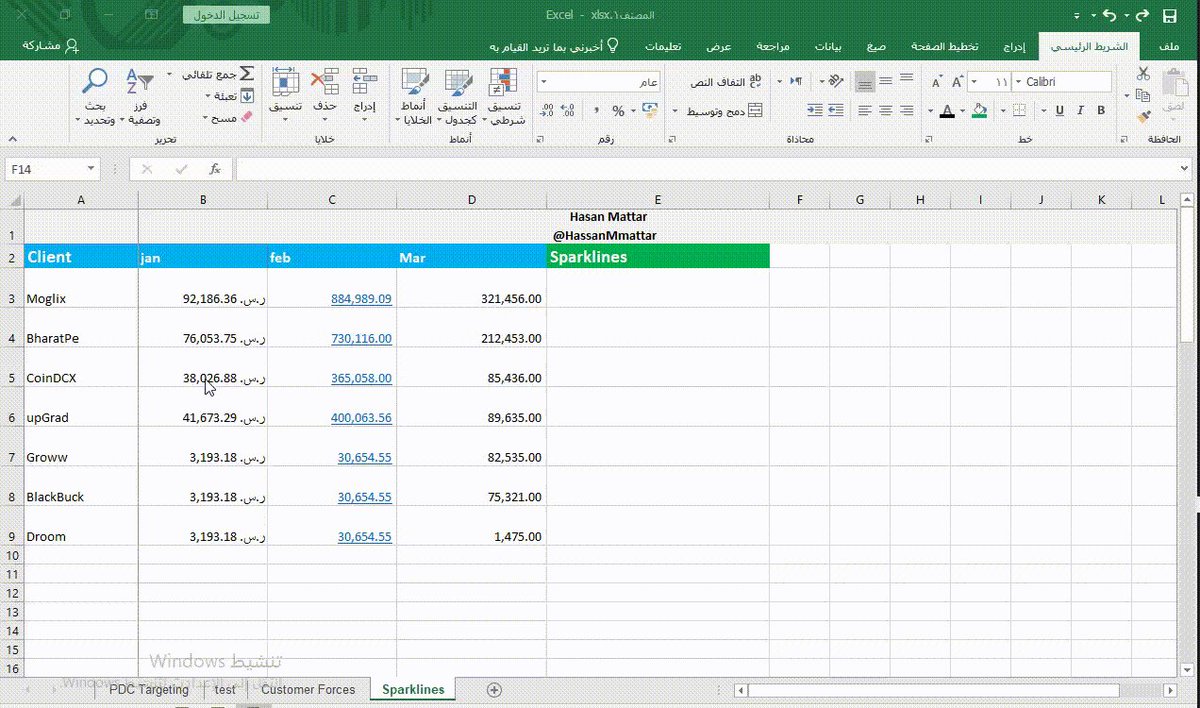Toggle Wrap Text (التفاف النص)
This screenshot has height=708, width=1200.
(725, 81)
